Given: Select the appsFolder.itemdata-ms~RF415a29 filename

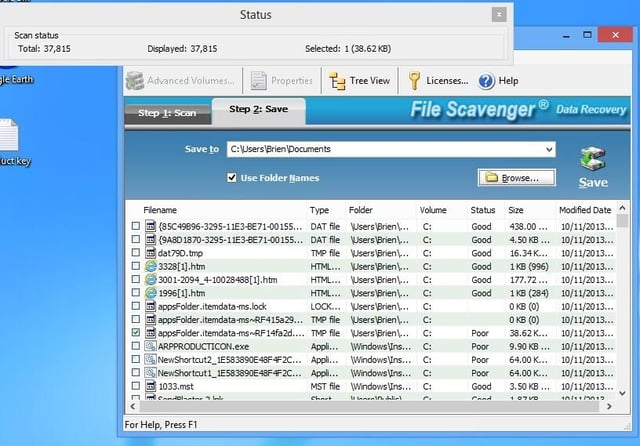Looking at the screenshot, I should (230, 320).
